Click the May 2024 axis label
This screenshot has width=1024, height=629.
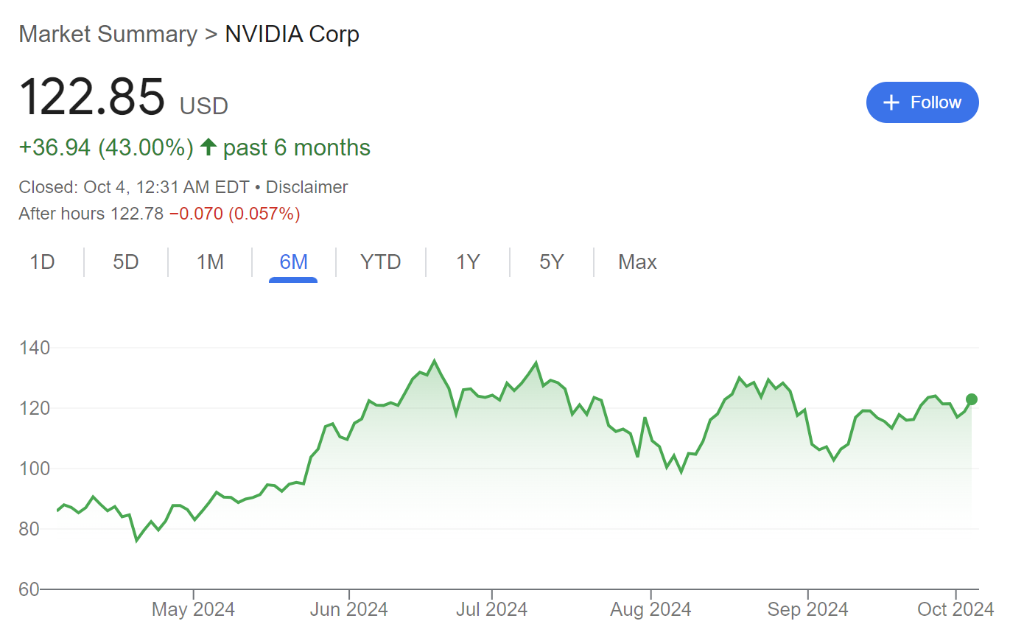[193, 609]
